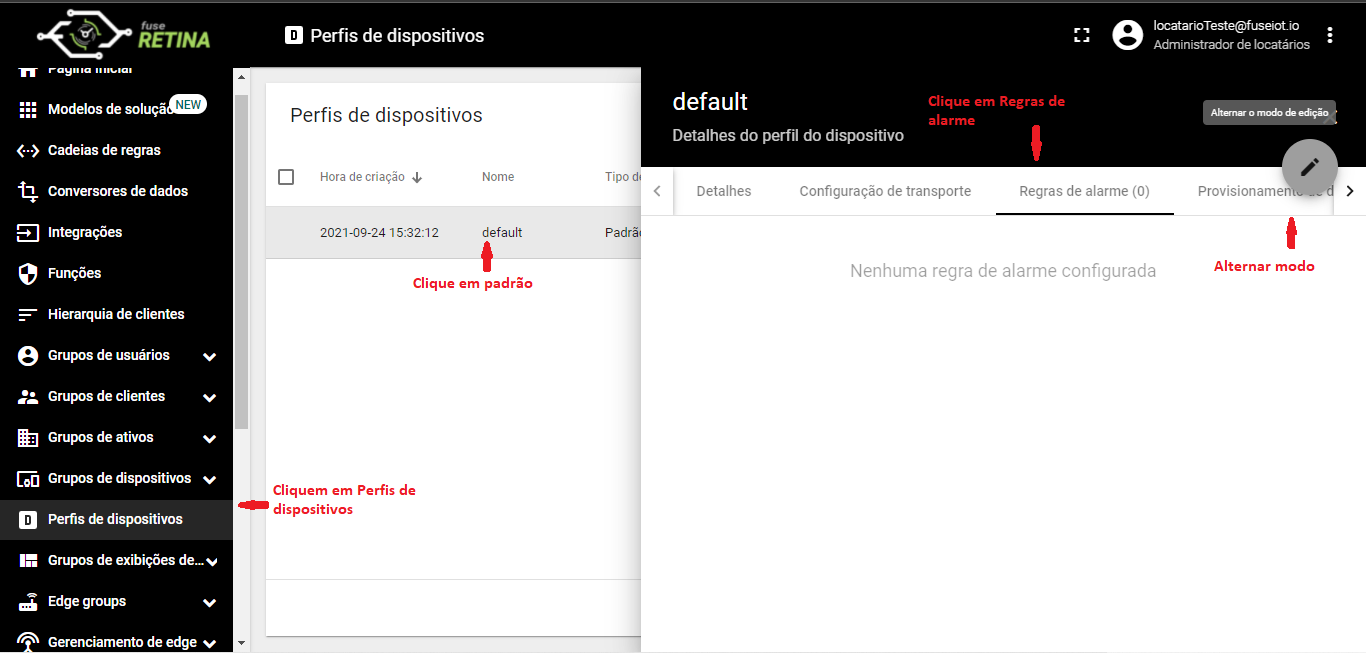Click the Funções shield icon

tap(28, 273)
